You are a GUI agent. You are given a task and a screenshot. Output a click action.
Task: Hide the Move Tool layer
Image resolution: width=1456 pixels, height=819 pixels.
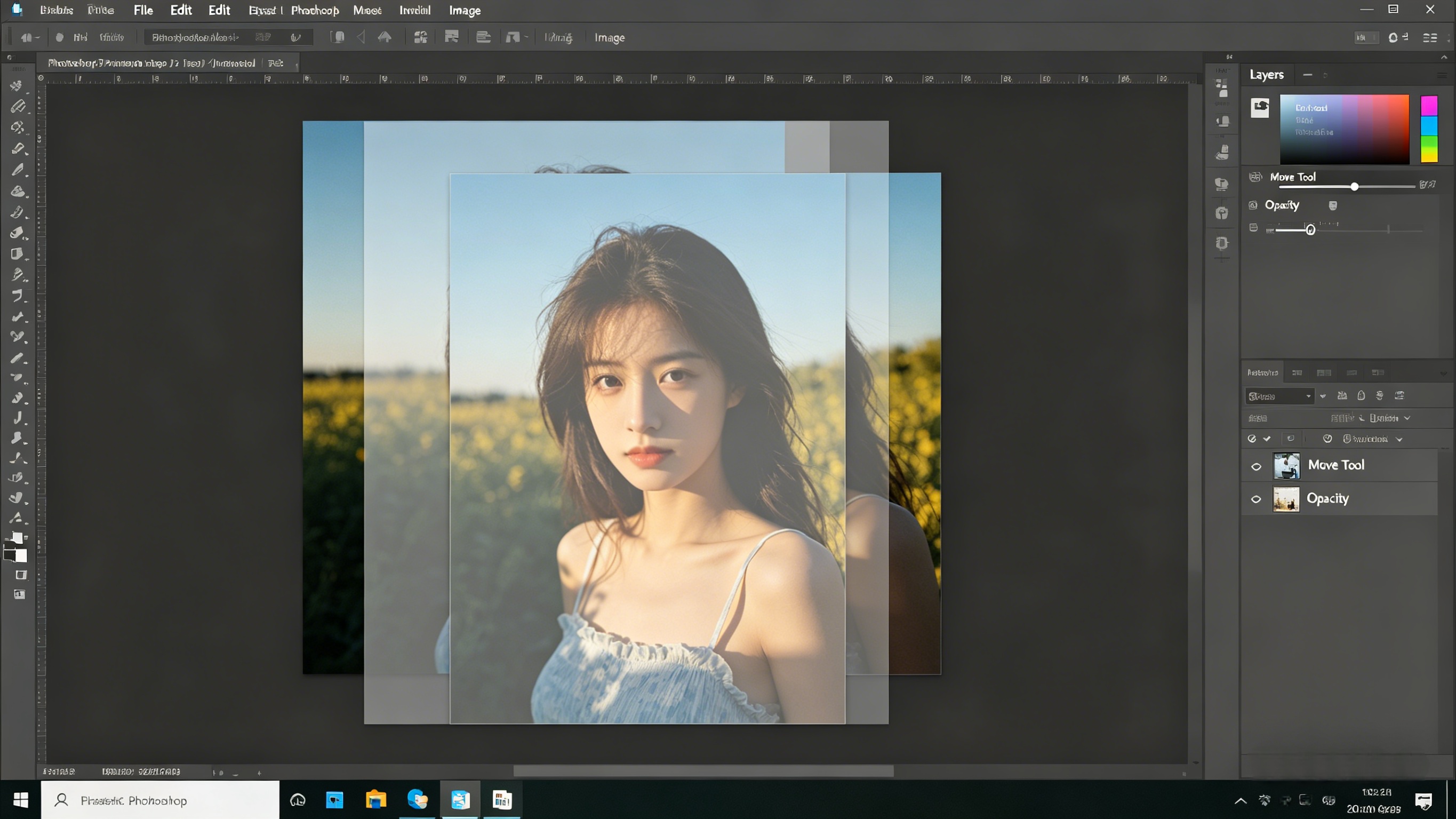tap(1257, 467)
